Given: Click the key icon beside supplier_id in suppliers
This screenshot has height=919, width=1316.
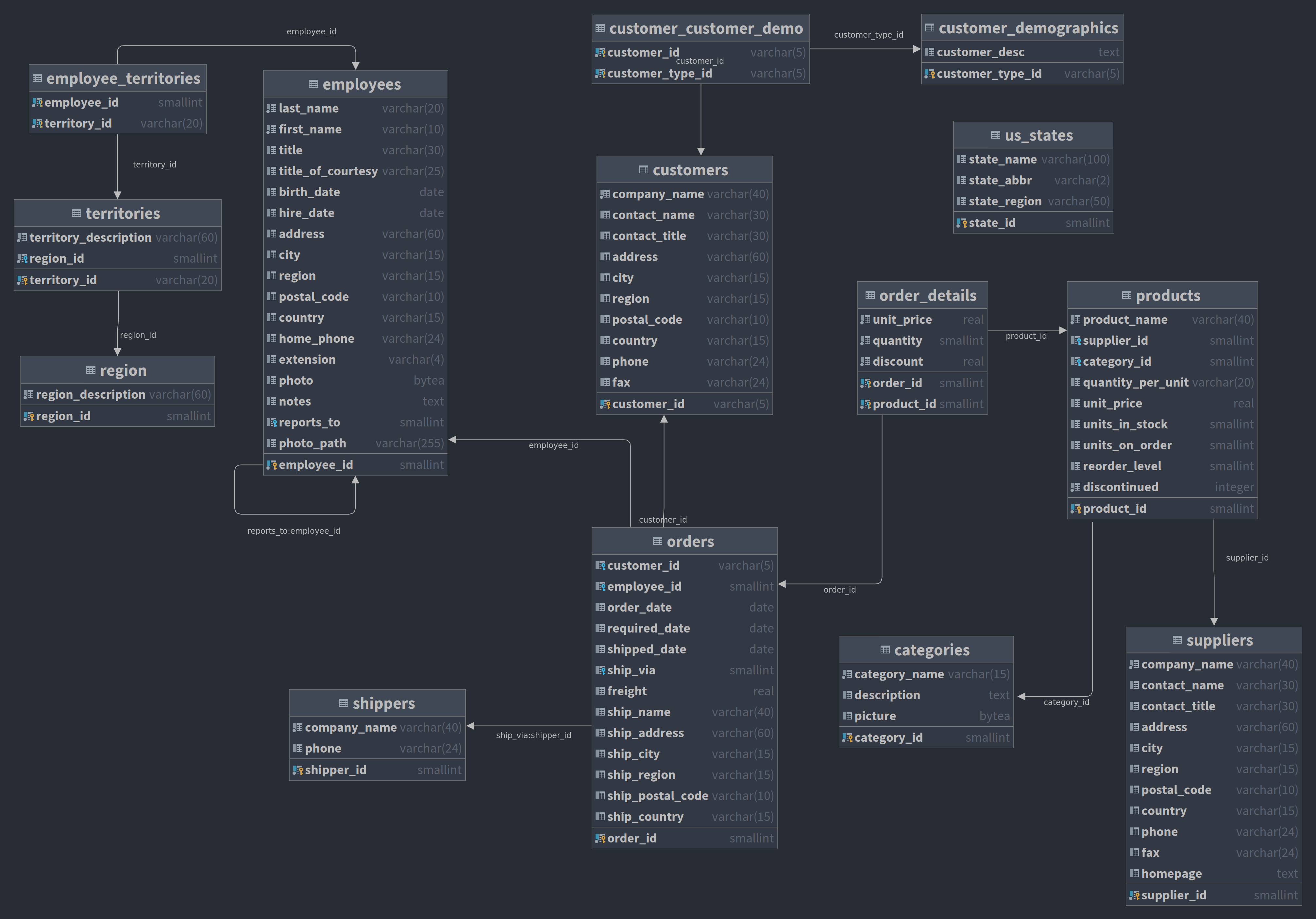Looking at the screenshot, I should tap(1134, 895).
